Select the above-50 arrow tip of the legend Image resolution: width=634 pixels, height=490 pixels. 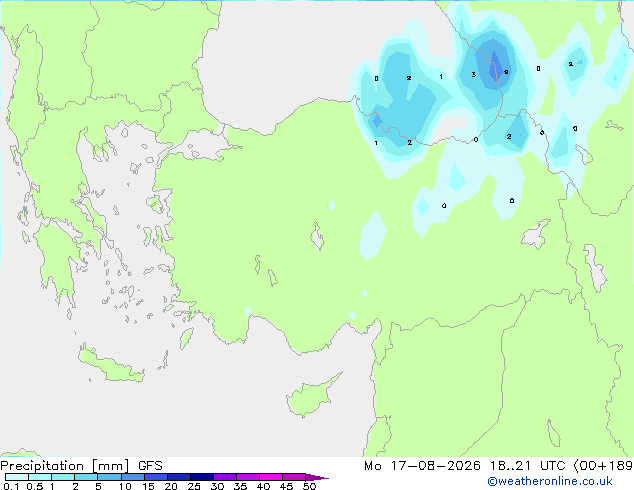pyautogui.click(x=317, y=477)
